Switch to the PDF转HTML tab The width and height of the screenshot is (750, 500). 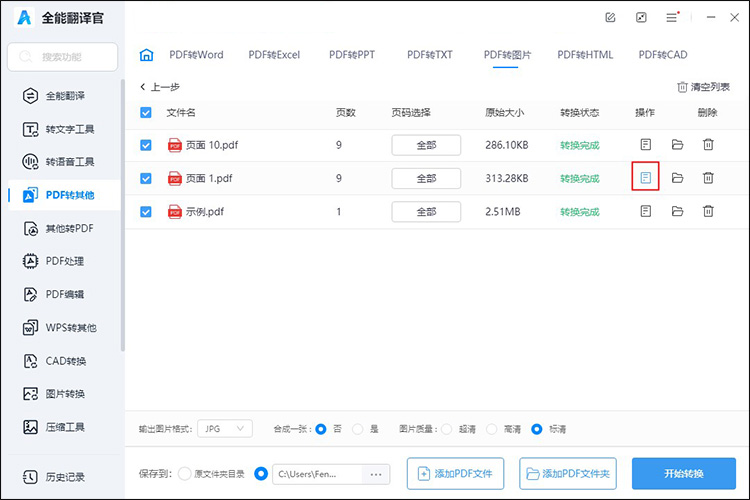(585, 55)
